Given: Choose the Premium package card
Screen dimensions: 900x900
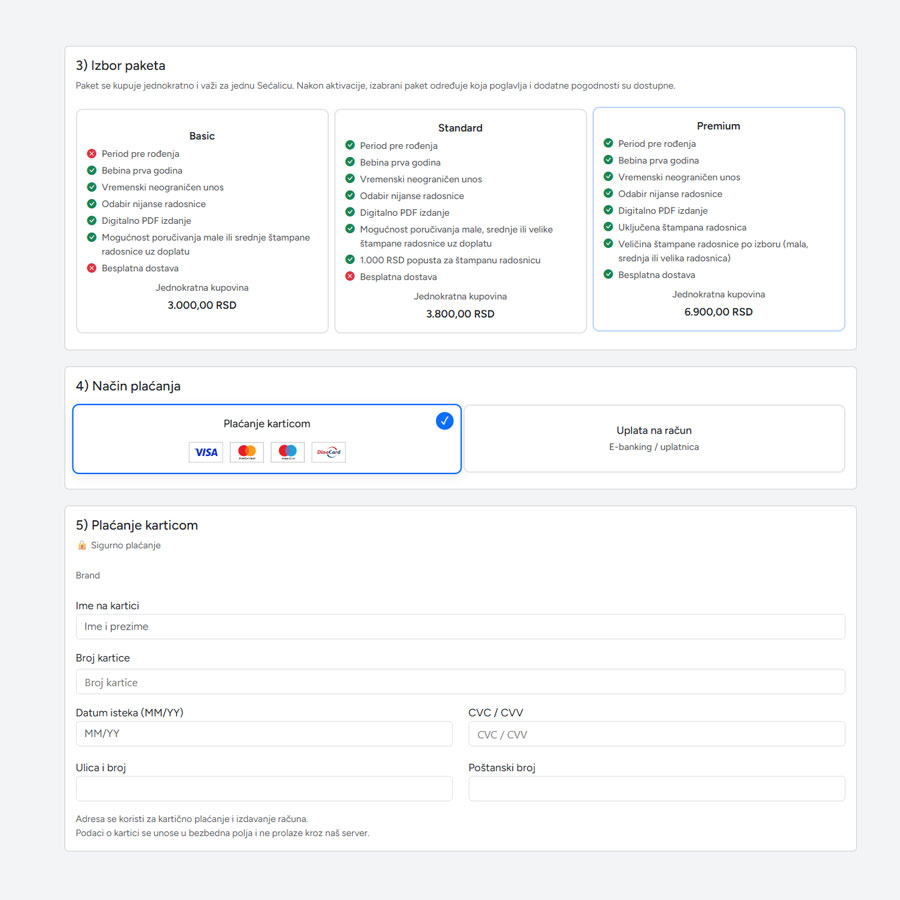Looking at the screenshot, I should [719, 219].
